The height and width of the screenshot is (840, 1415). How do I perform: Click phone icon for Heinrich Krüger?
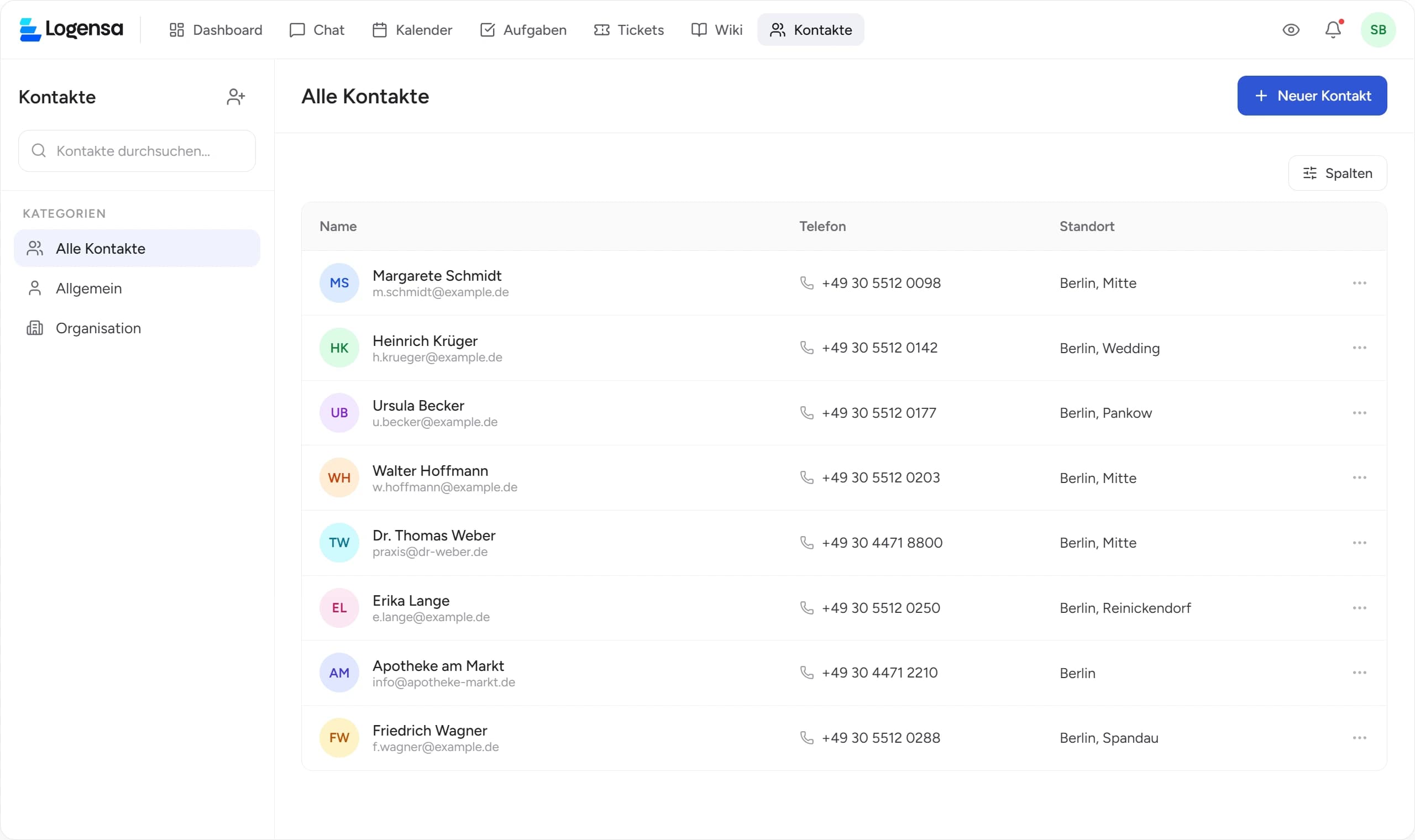click(x=806, y=348)
